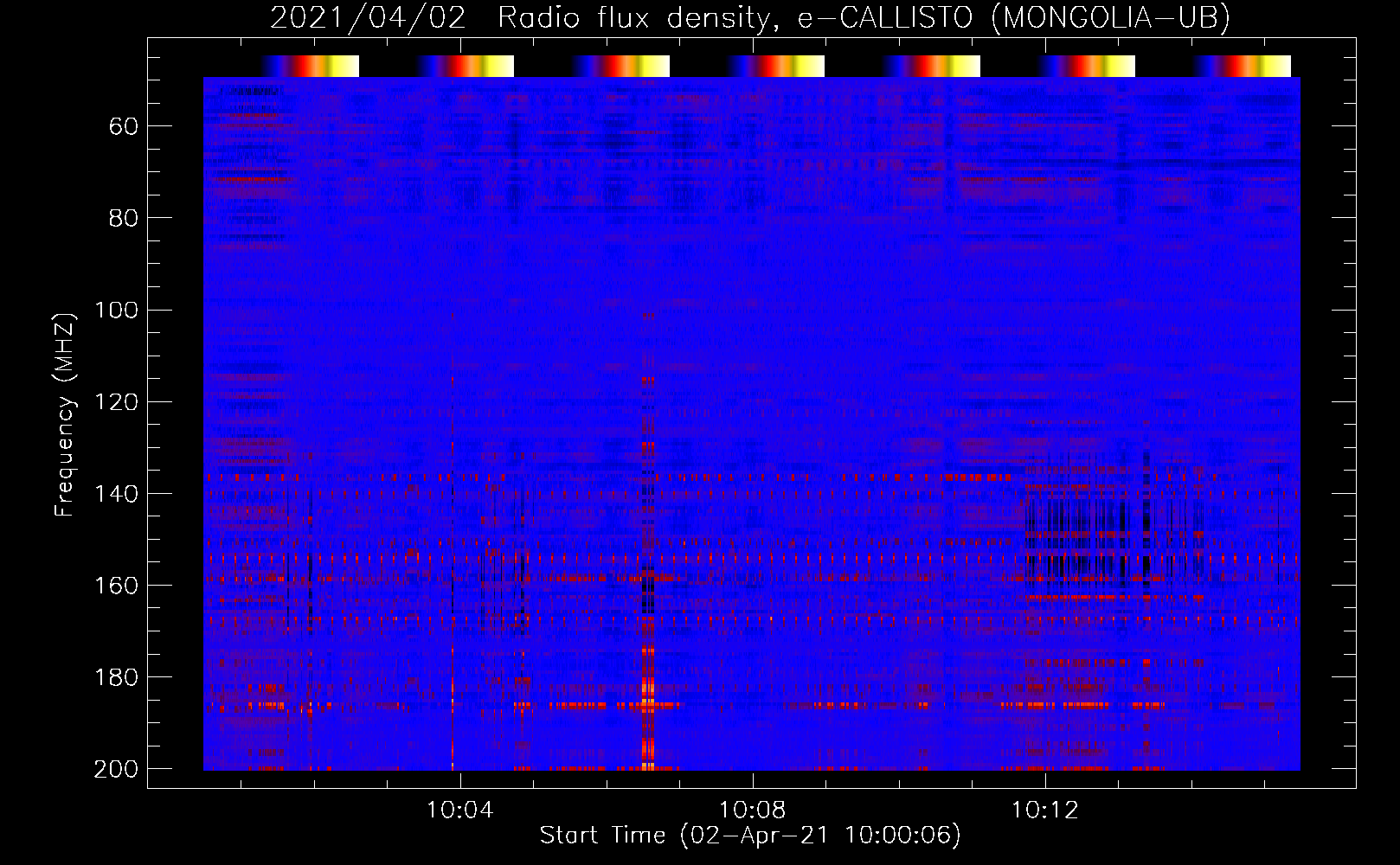Click the 120 frequency tick label
This screenshot has width=1400, height=865.
(x=116, y=401)
